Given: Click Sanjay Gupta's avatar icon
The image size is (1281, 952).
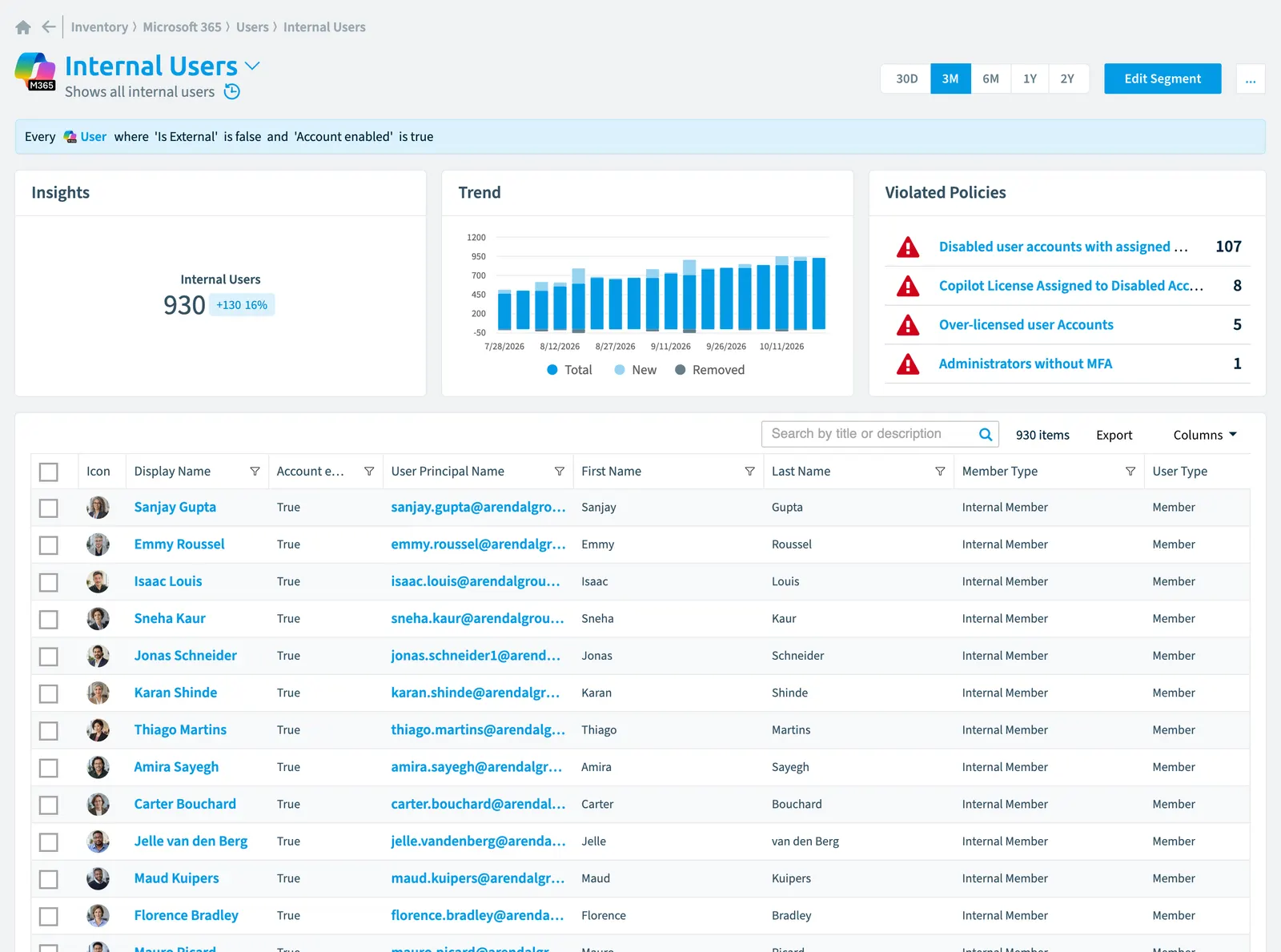Looking at the screenshot, I should [x=98, y=508].
